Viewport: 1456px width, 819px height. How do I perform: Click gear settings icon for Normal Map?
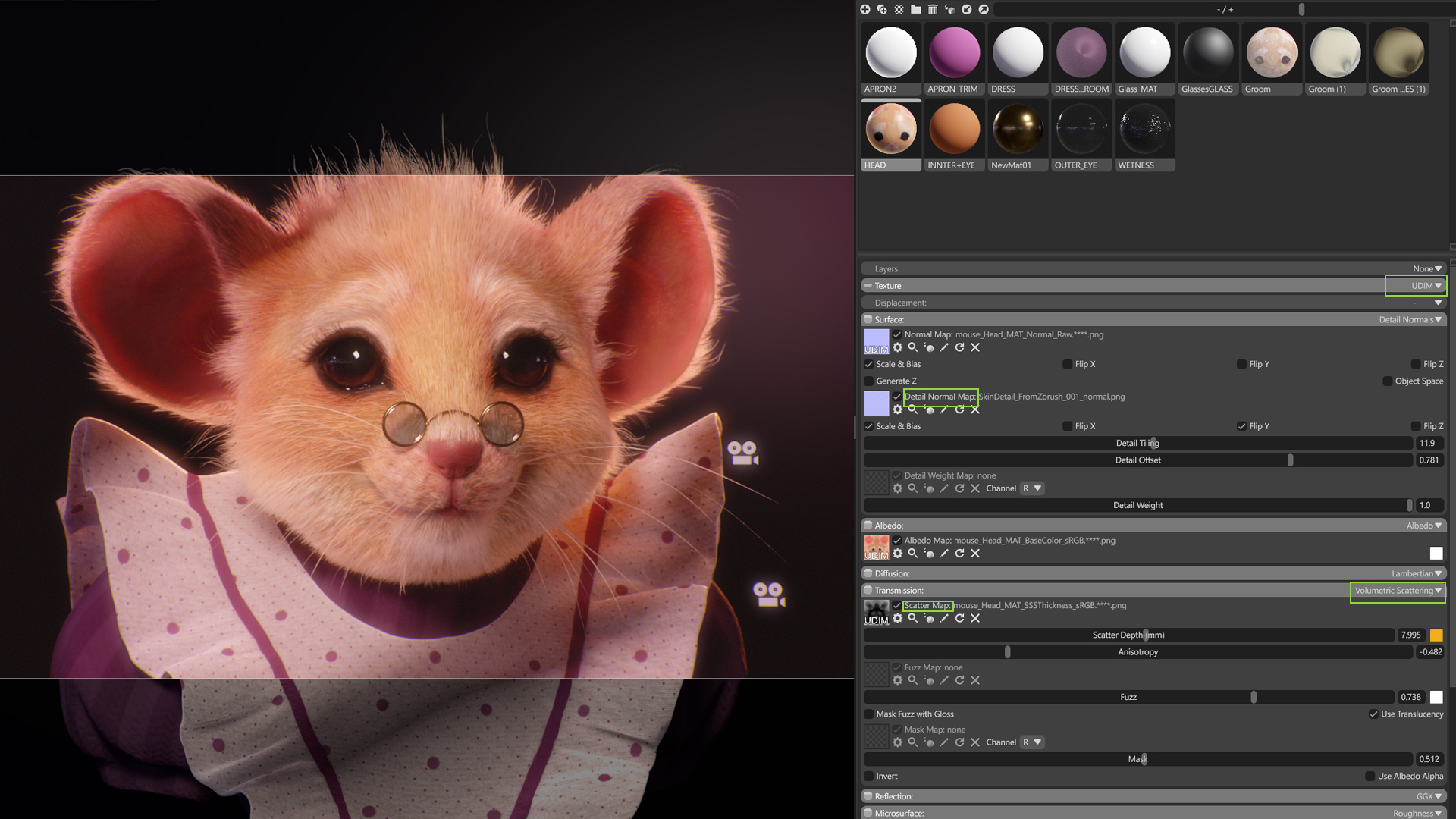coord(898,347)
